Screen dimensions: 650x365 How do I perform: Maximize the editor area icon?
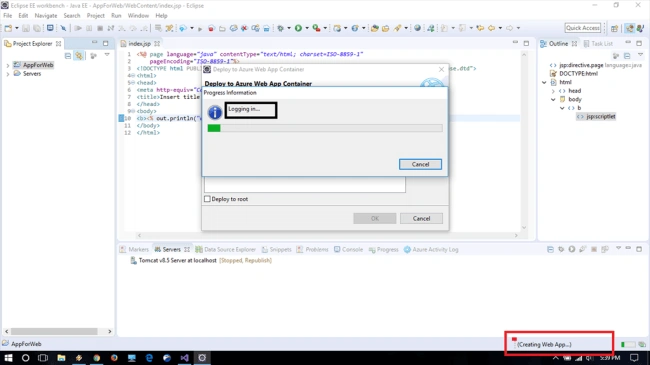pyautogui.click(x=526, y=43)
